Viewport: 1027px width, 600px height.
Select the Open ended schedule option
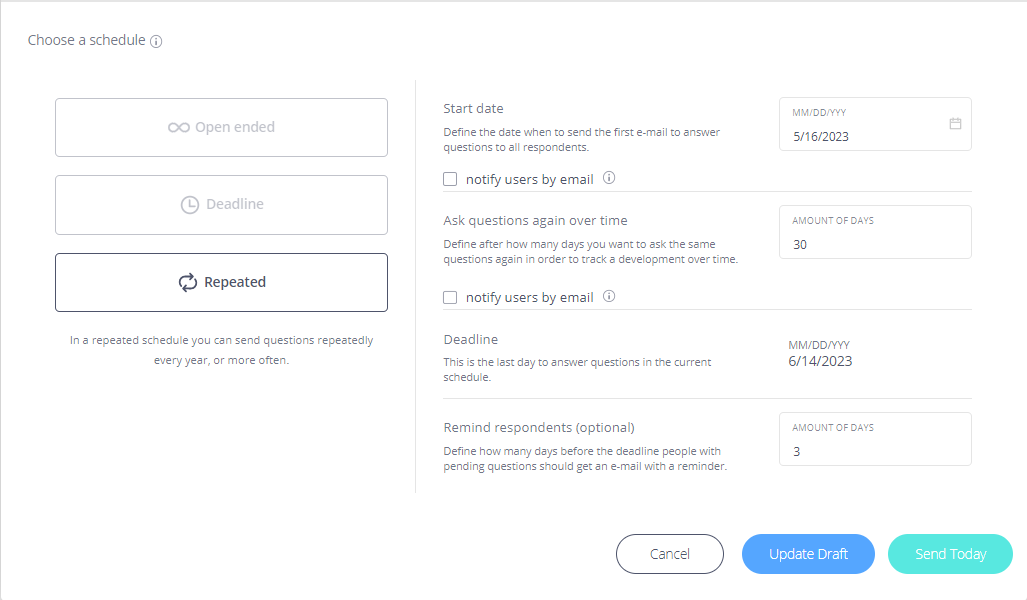pyautogui.click(x=221, y=128)
